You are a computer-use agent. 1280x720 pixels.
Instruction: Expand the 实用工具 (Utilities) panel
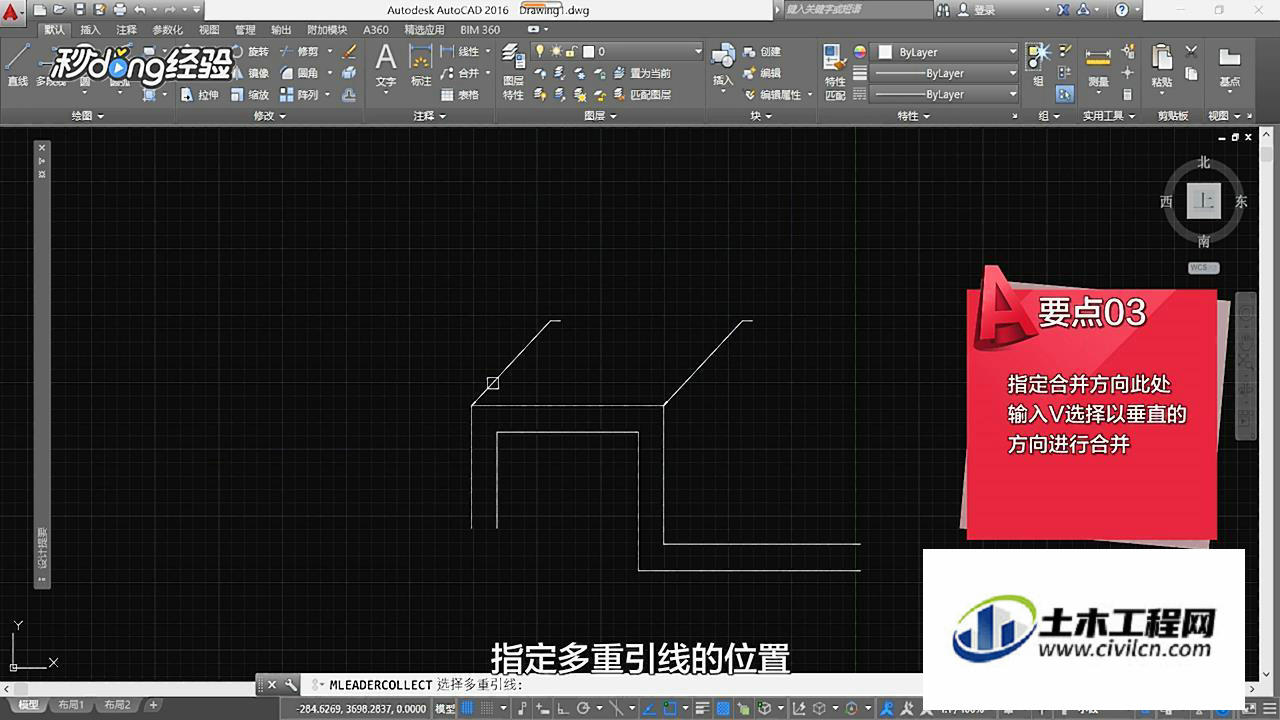1109,116
